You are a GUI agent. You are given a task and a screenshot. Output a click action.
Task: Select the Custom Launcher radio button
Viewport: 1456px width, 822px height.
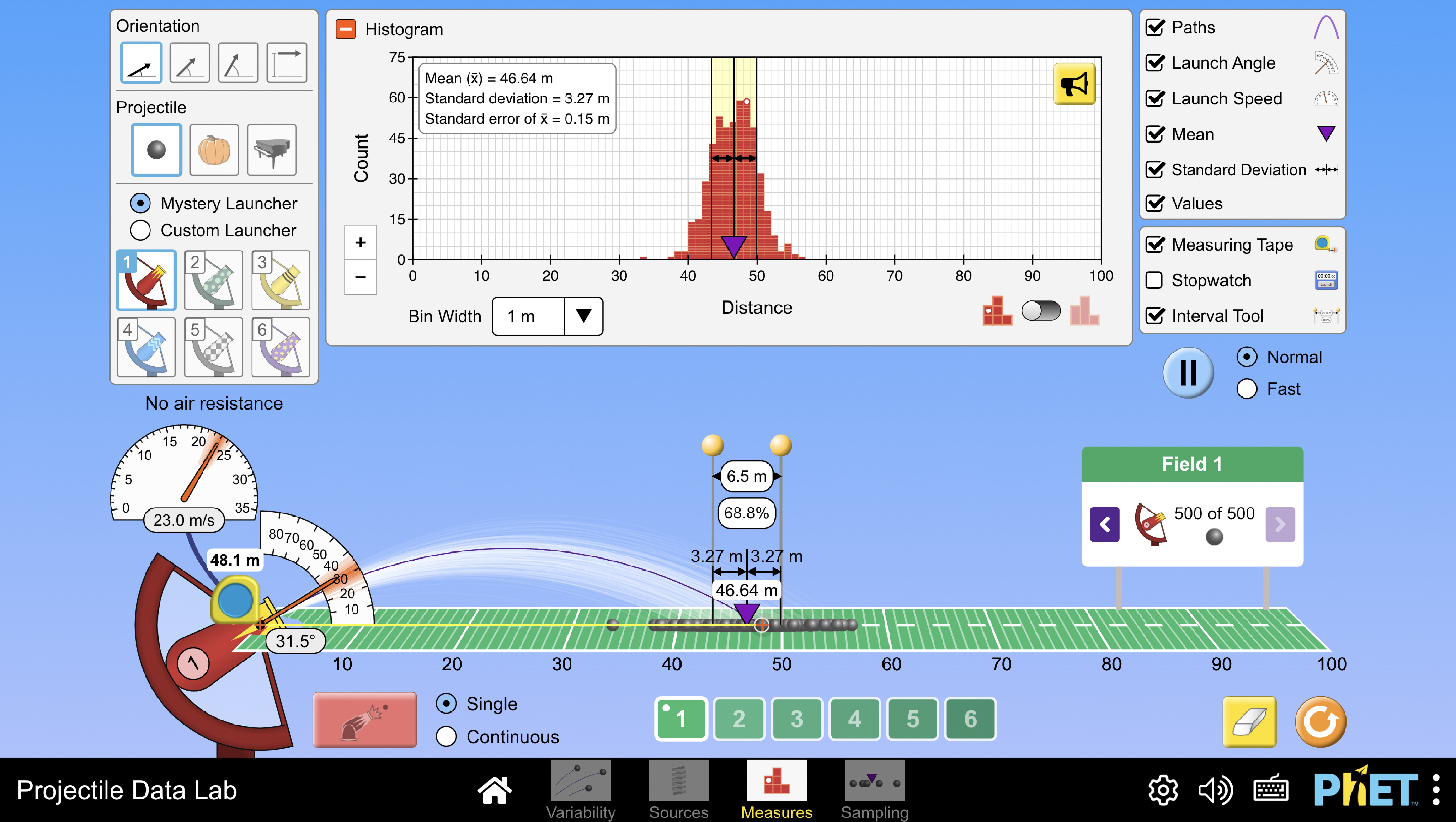(141, 230)
